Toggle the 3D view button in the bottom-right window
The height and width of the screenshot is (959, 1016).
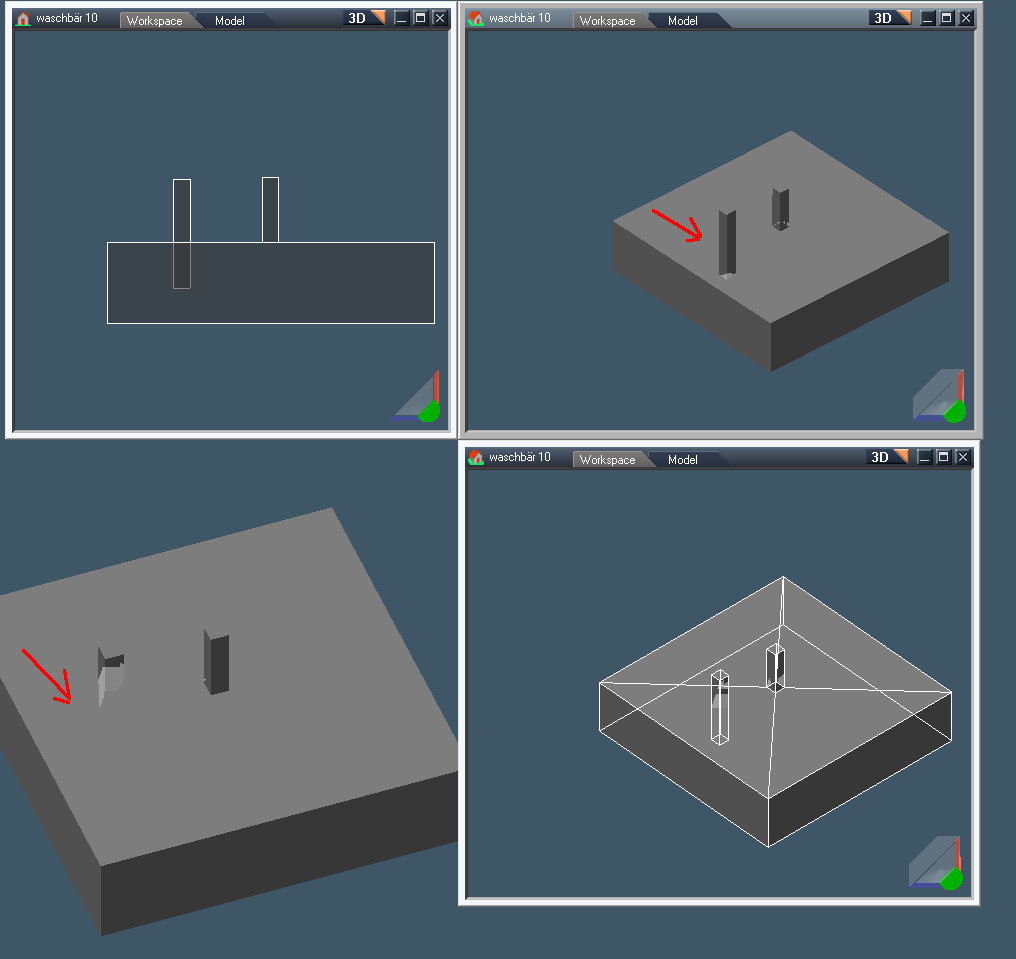click(879, 457)
